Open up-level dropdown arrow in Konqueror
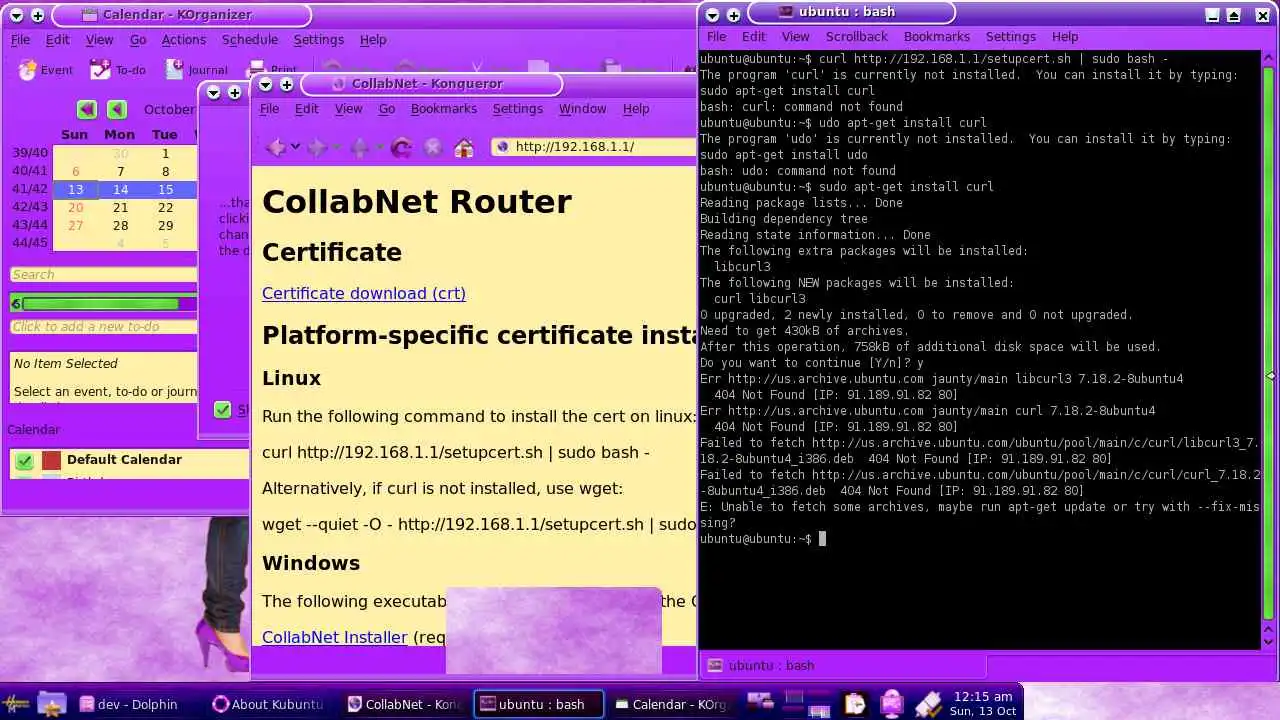The height and width of the screenshot is (720, 1280). pos(377,148)
